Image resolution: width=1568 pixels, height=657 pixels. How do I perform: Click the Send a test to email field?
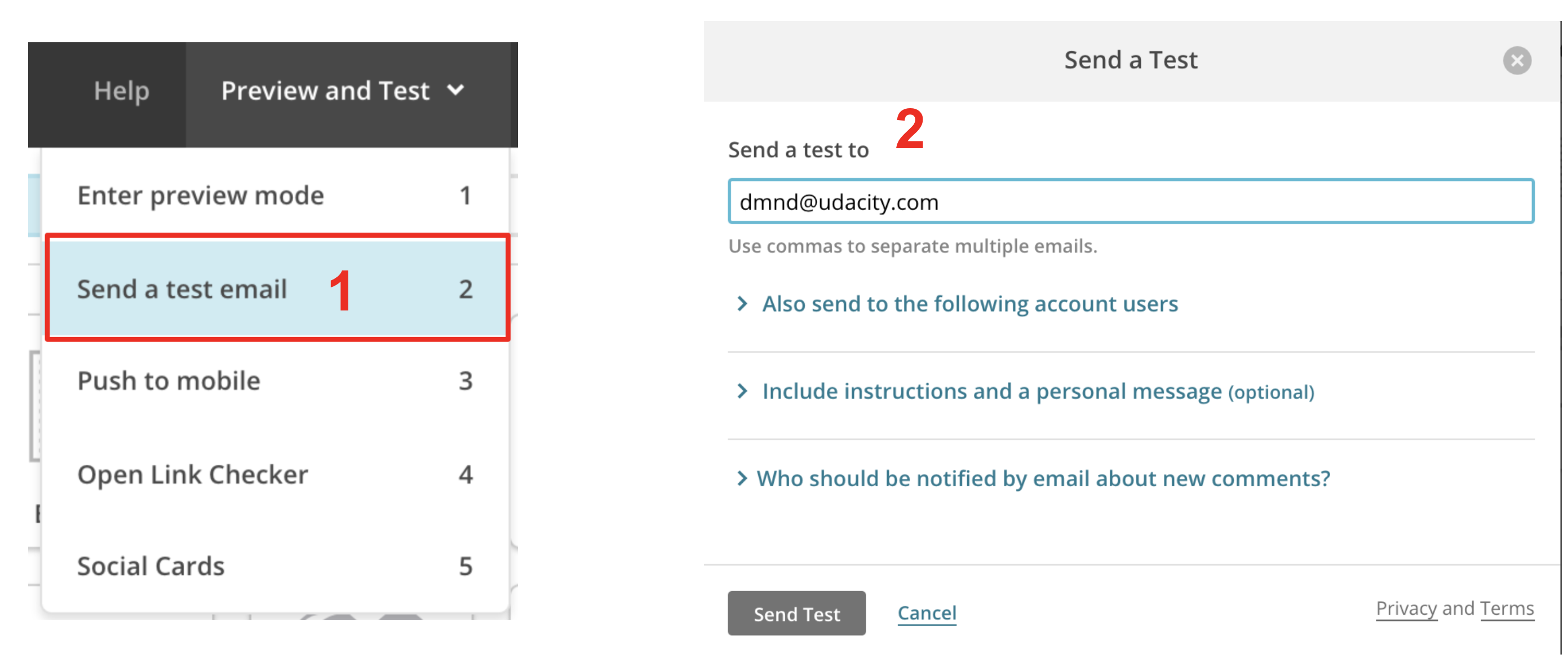coord(1130,202)
